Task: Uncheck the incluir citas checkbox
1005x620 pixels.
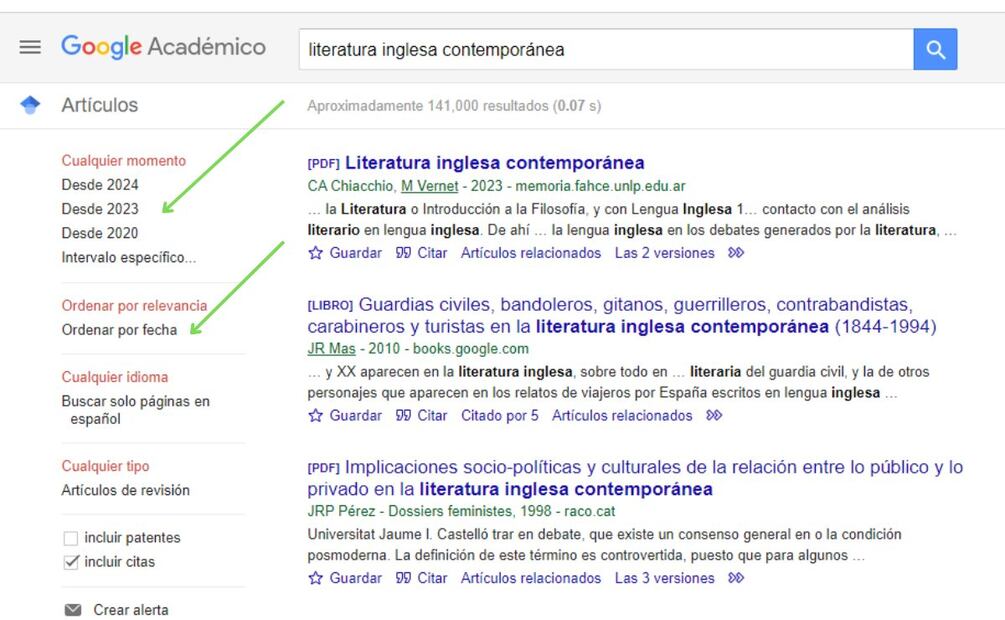Action: (71, 562)
